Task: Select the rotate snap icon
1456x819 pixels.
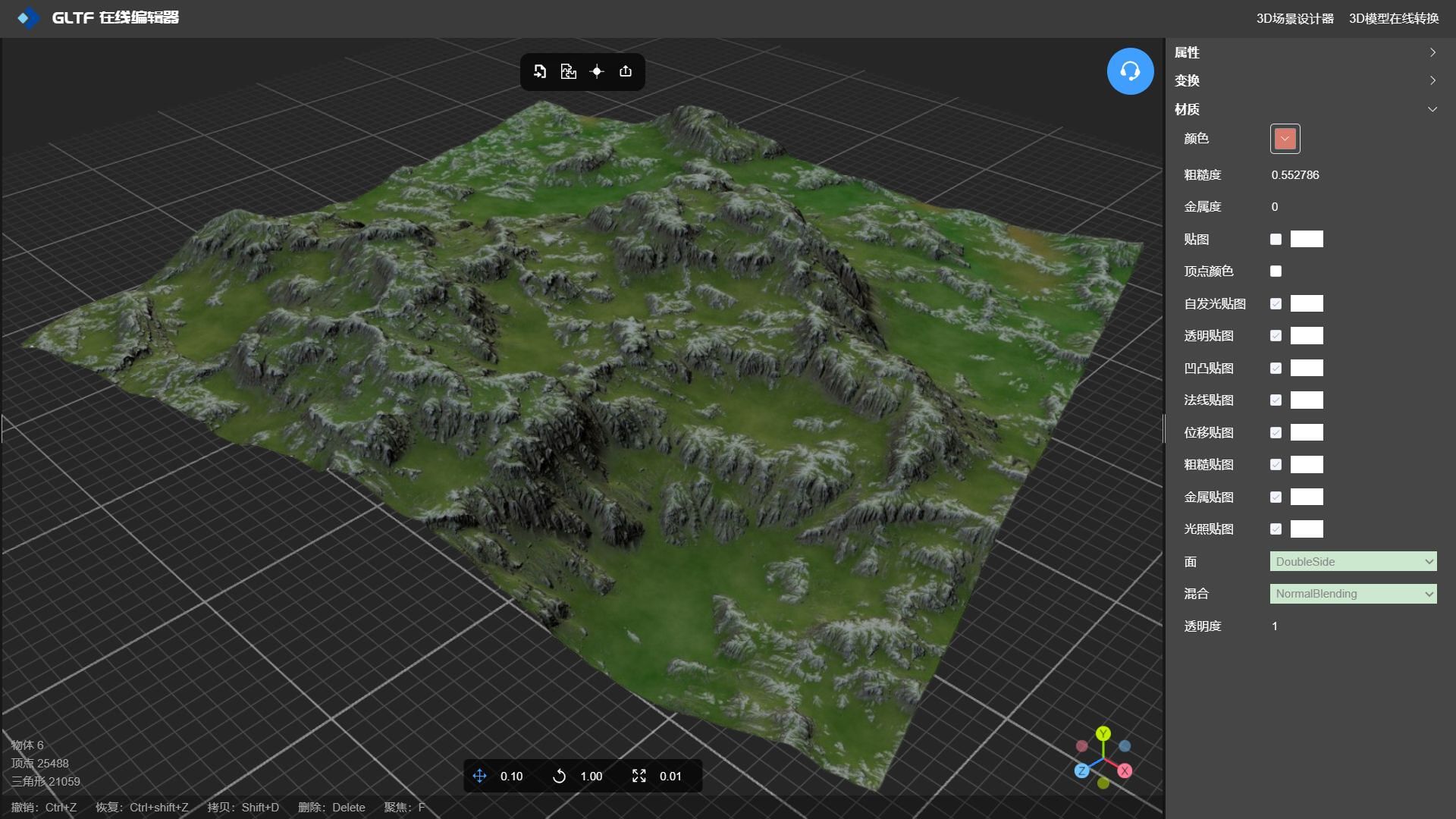Action: click(x=559, y=776)
